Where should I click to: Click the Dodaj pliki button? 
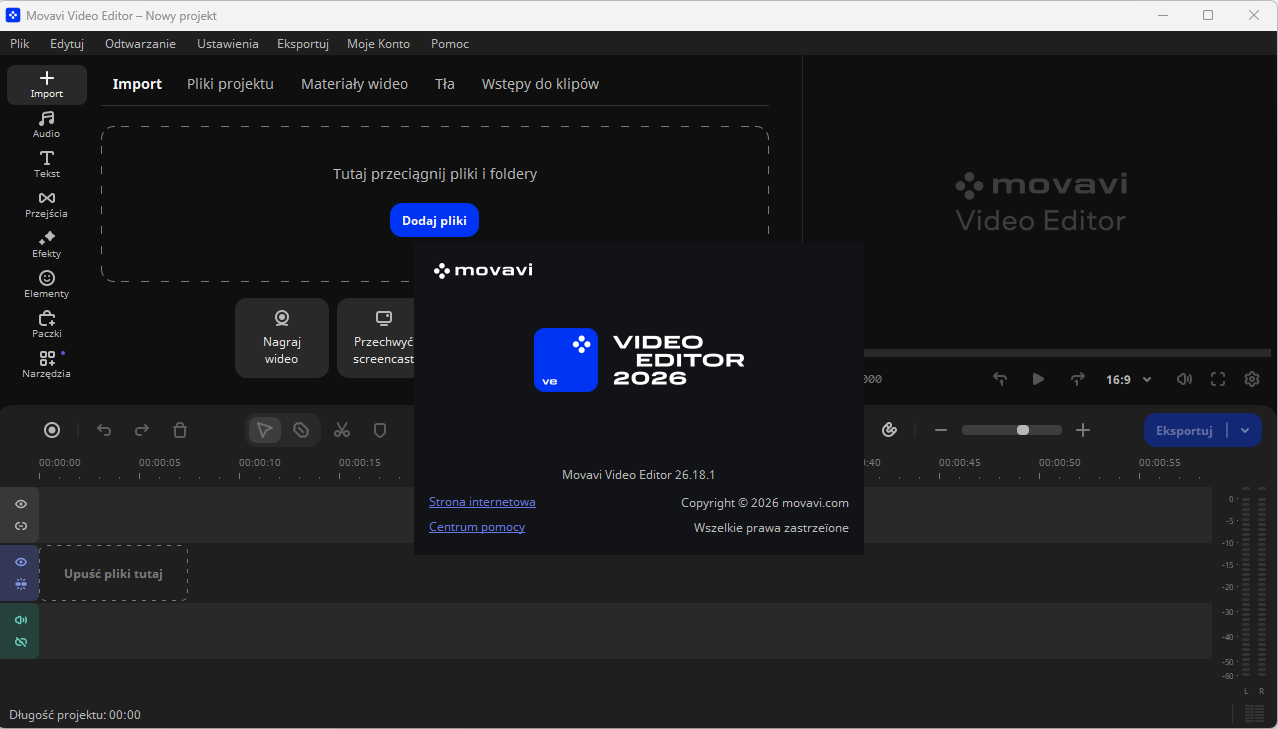(x=434, y=220)
